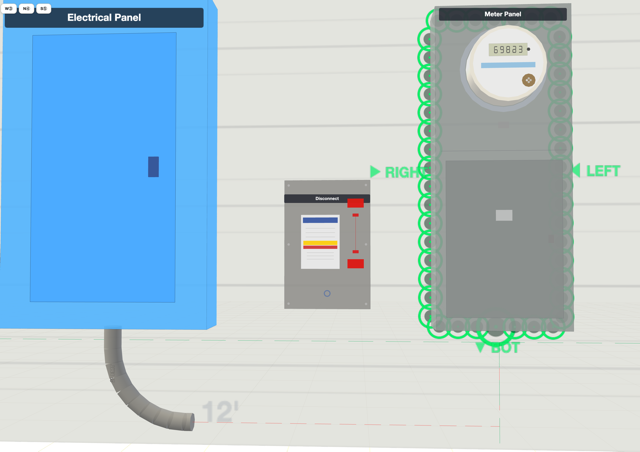This screenshot has width=640, height=452.
Task: Click the green BOT connection arrow
Action: click(480, 347)
